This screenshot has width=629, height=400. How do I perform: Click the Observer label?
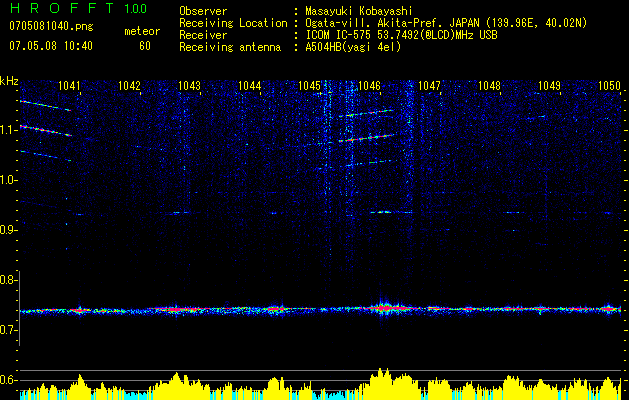point(203,11)
